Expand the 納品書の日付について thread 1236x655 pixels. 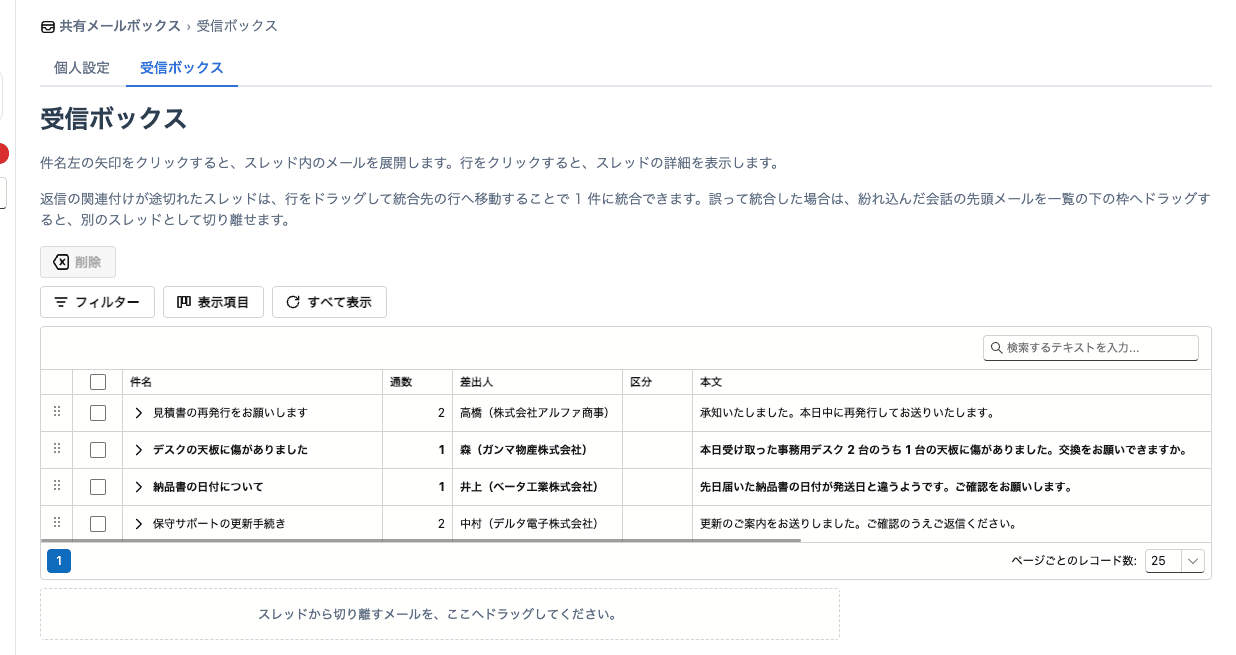click(x=139, y=487)
